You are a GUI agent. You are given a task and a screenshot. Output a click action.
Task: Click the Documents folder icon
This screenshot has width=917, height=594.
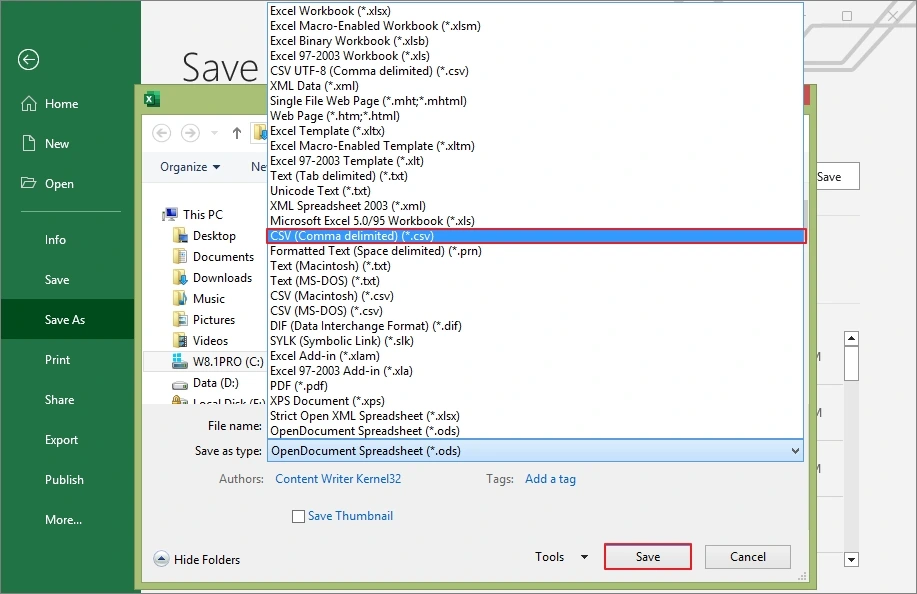tap(180, 257)
